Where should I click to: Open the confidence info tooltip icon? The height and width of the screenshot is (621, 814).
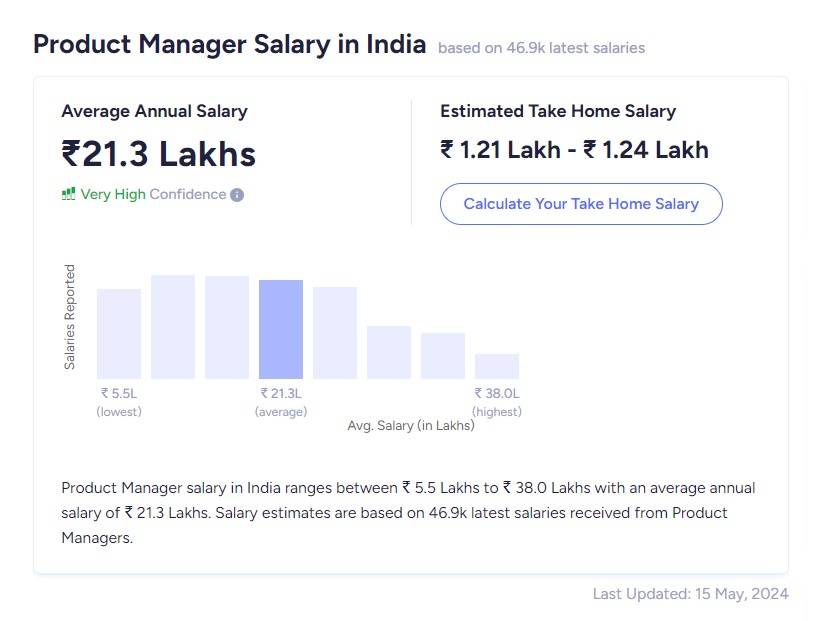(x=236, y=195)
